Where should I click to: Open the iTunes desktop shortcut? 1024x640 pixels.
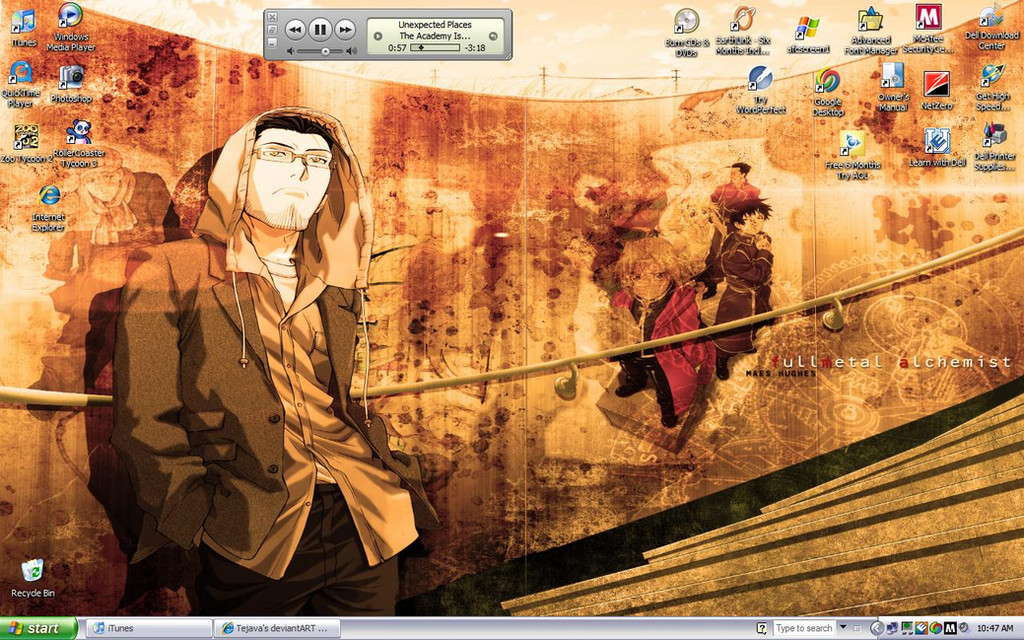(x=24, y=27)
